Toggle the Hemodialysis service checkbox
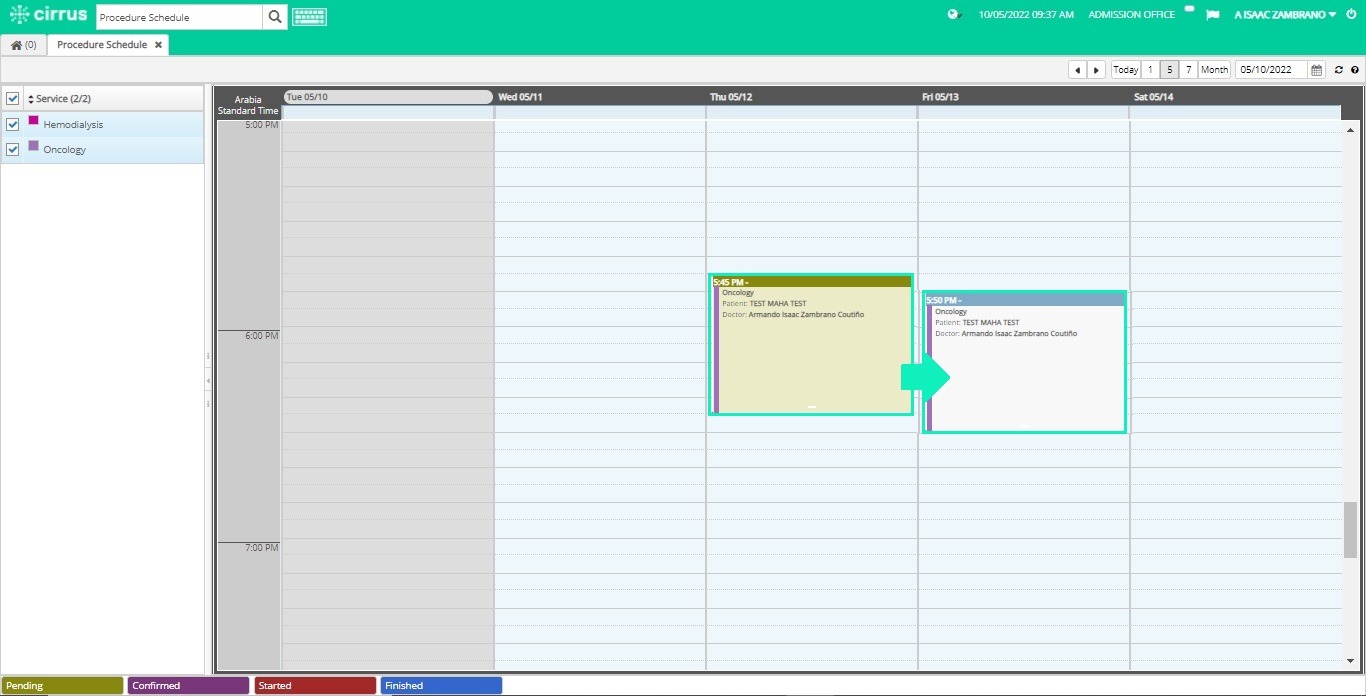Screen dimensions: 1366x696 (x=13, y=124)
